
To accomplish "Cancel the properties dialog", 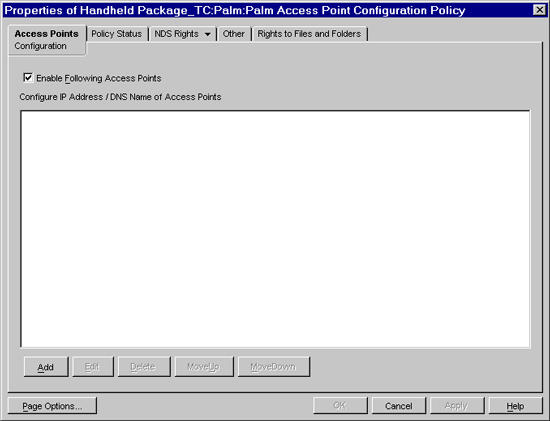I will pyautogui.click(x=398, y=406).
